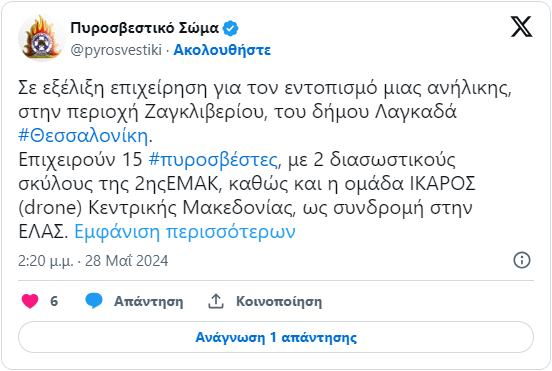The image size is (552, 371).
Task: Click the share upload arrow icon
Action: [216, 301]
